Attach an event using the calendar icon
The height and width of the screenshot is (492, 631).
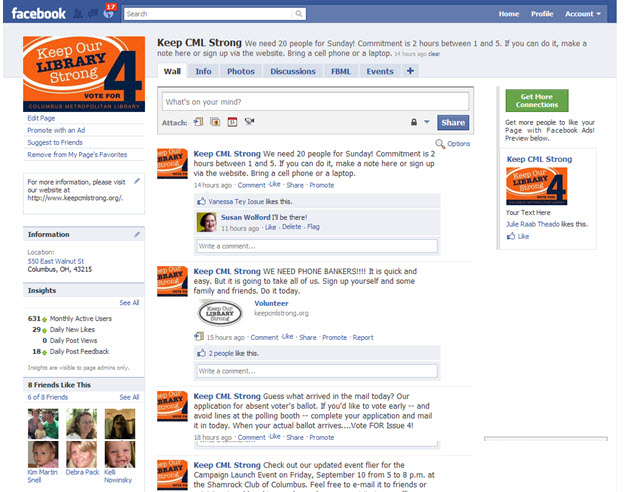pyautogui.click(x=232, y=122)
